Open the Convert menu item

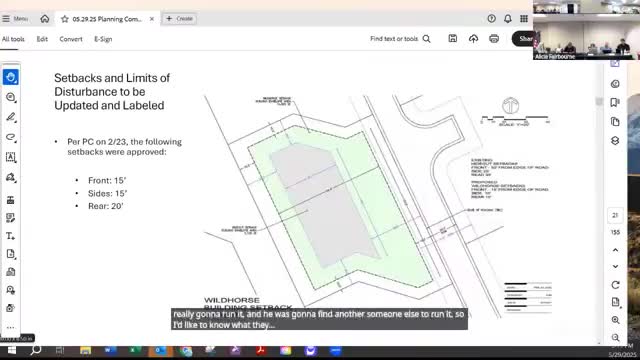tap(71, 39)
